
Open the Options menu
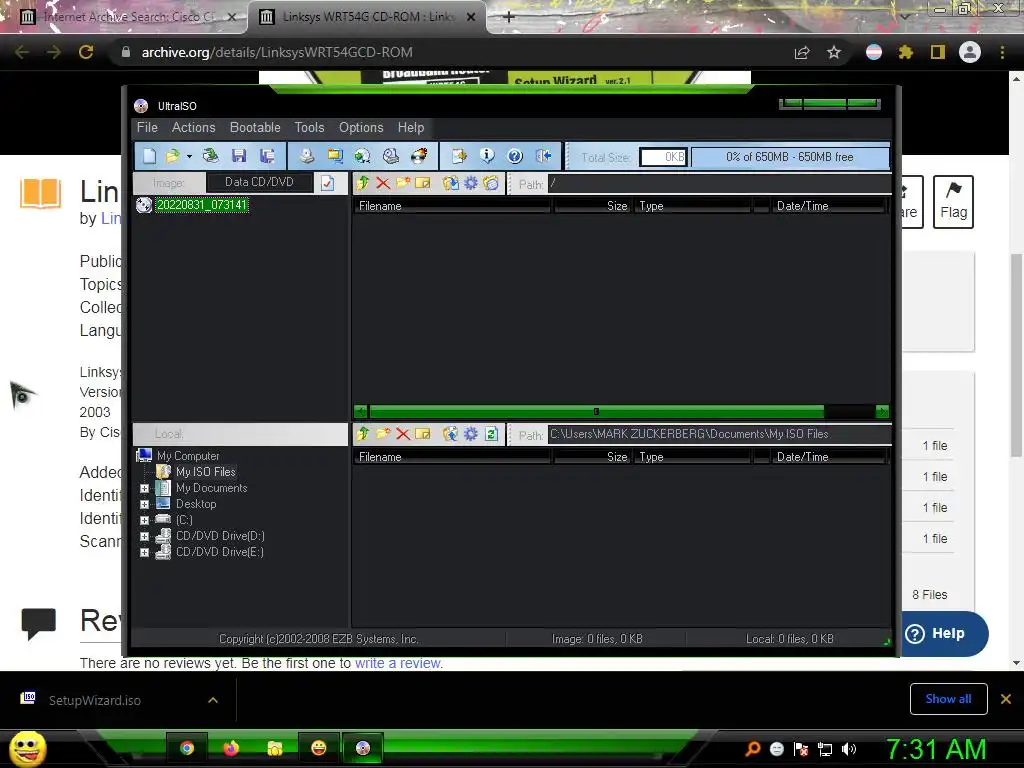coord(361,127)
